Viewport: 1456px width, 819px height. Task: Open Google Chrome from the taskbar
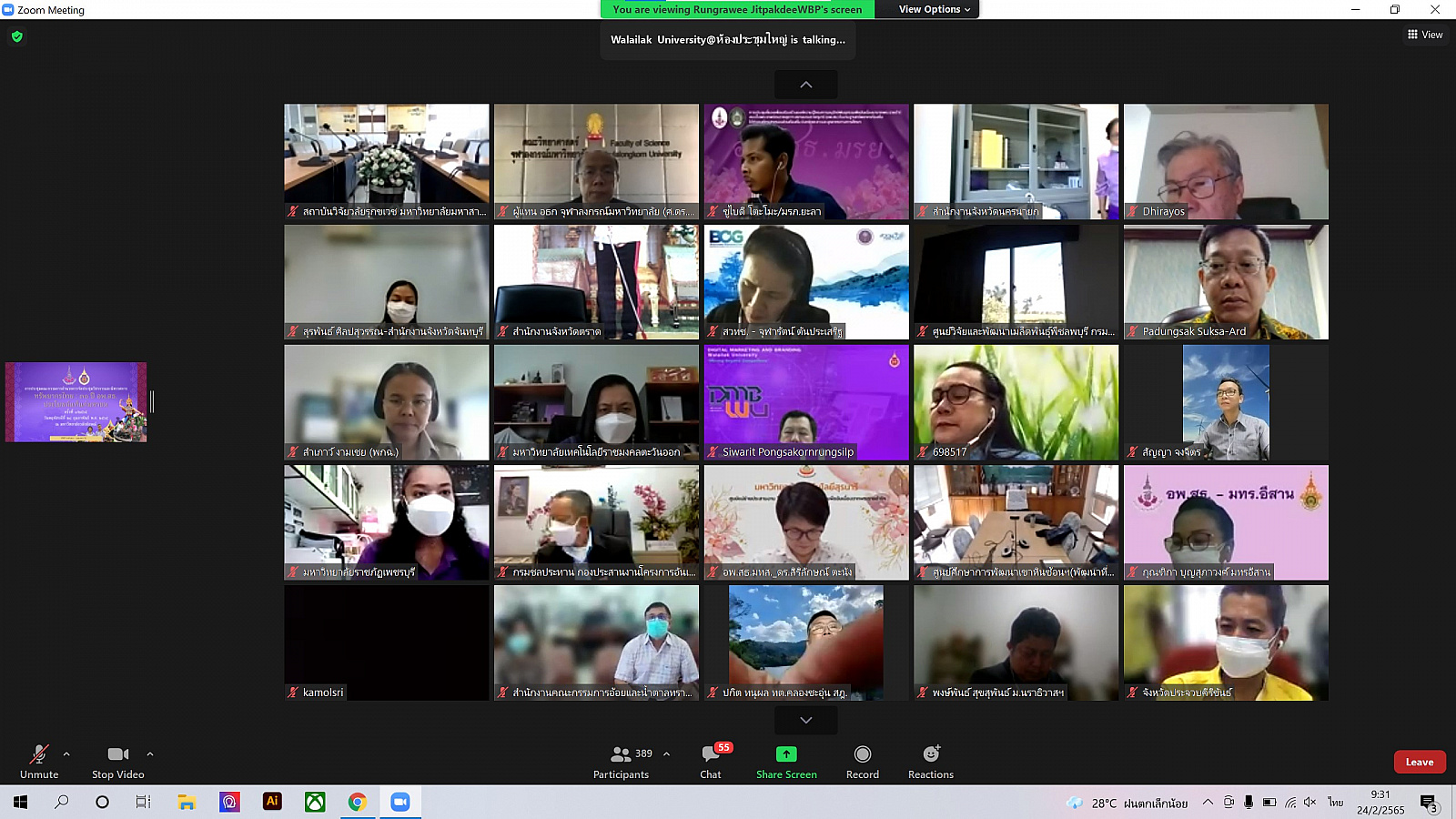(358, 802)
